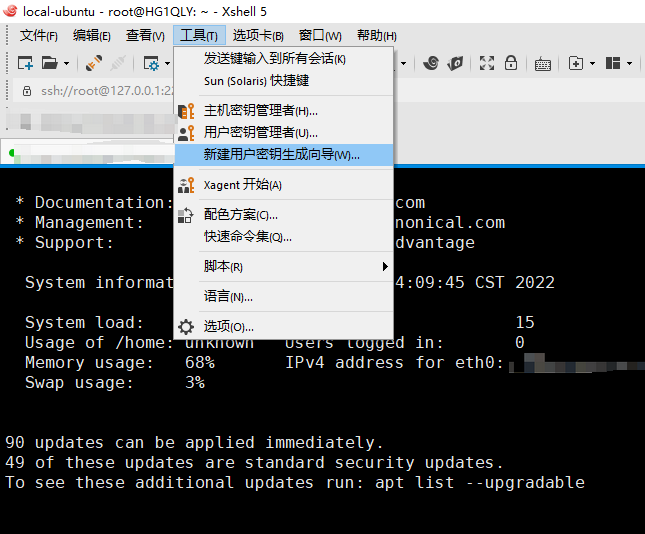Screen dimensions: 645x534
Task: Open 快速命令集(Q) menu entry
Action: point(284,237)
